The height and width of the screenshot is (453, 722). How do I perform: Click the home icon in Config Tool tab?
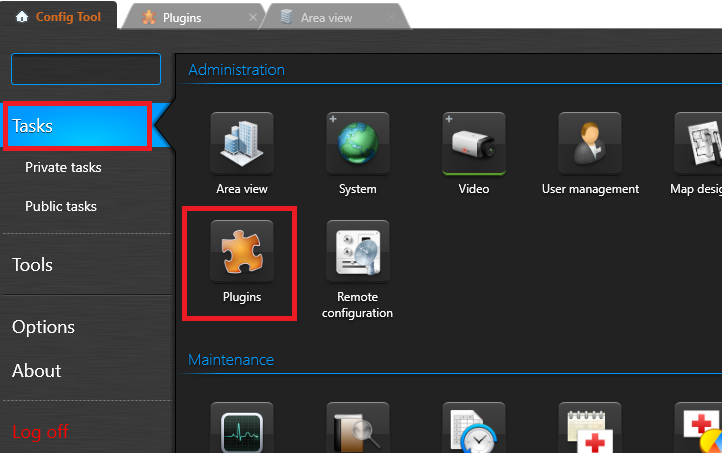[22, 17]
